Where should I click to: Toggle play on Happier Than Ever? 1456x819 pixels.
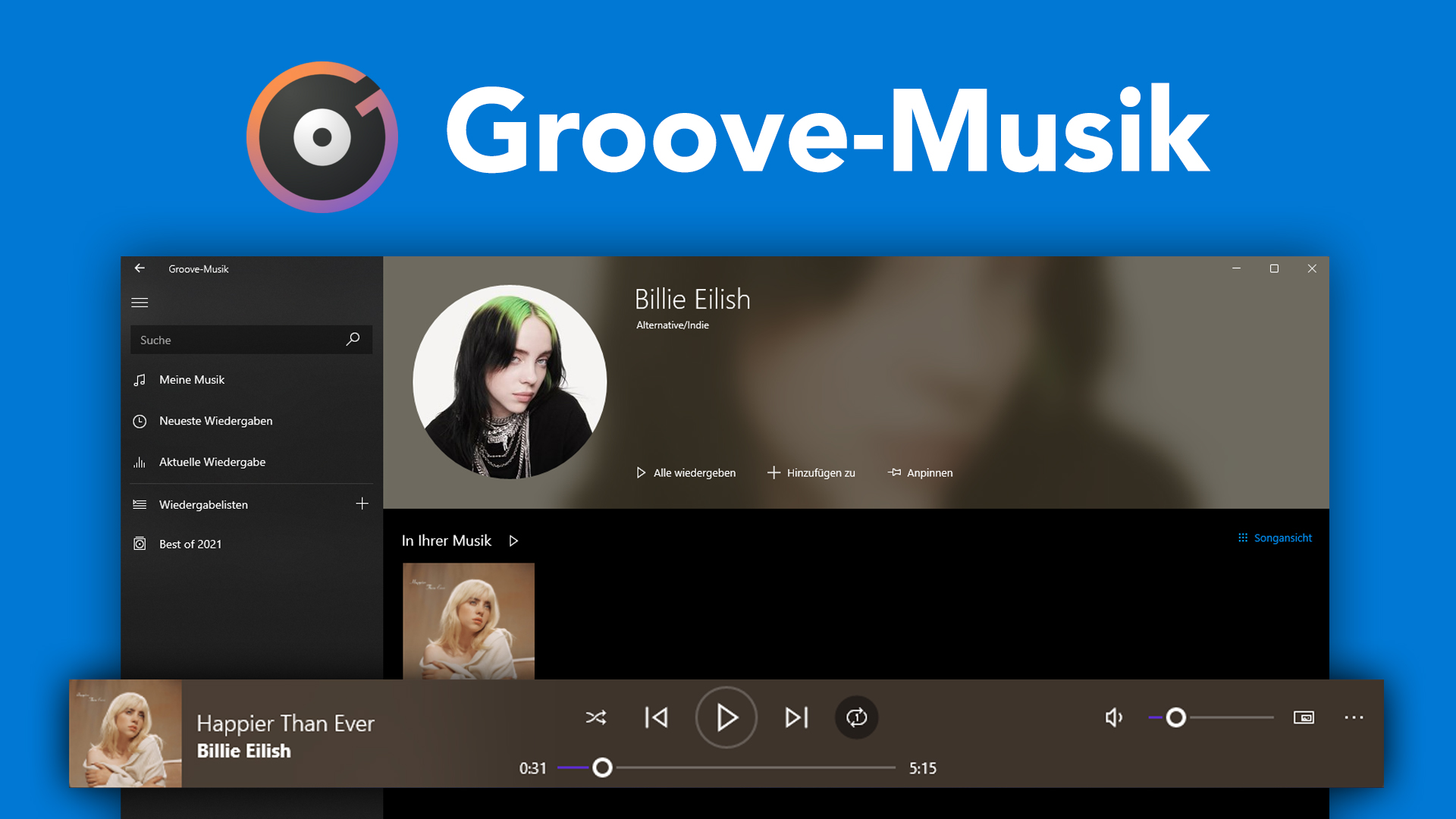click(x=726, y=717)
